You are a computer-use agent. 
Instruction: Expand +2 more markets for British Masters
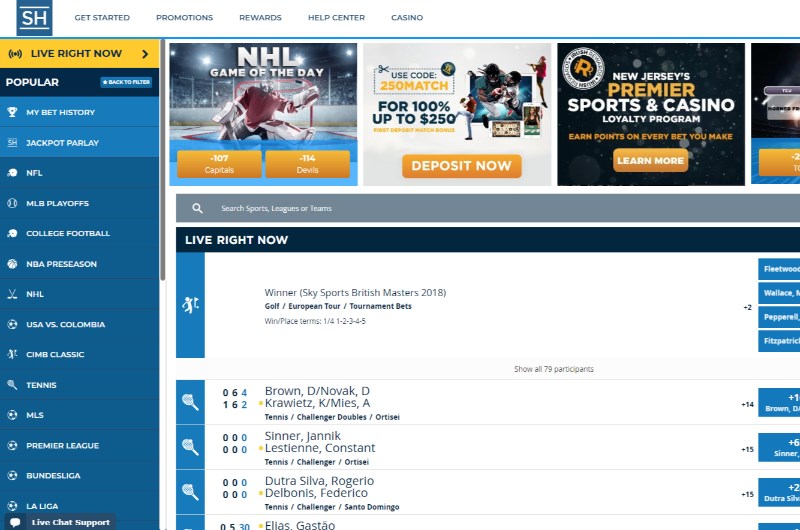(x=747, y=307)
